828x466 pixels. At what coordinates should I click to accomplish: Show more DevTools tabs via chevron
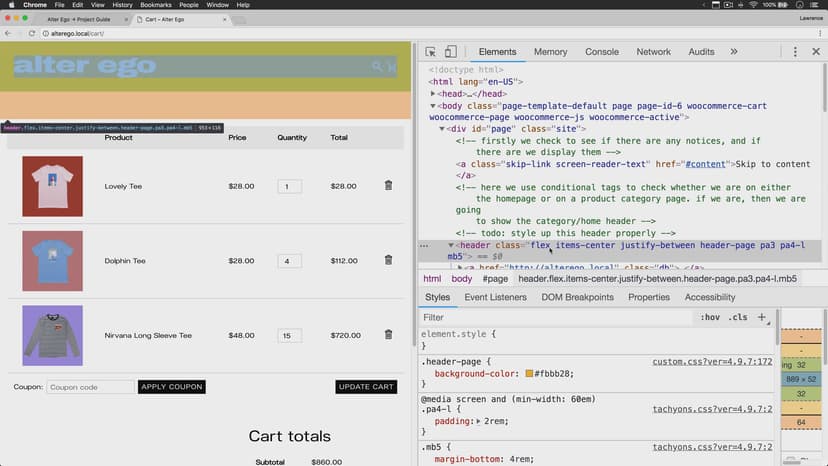point(734,52)
